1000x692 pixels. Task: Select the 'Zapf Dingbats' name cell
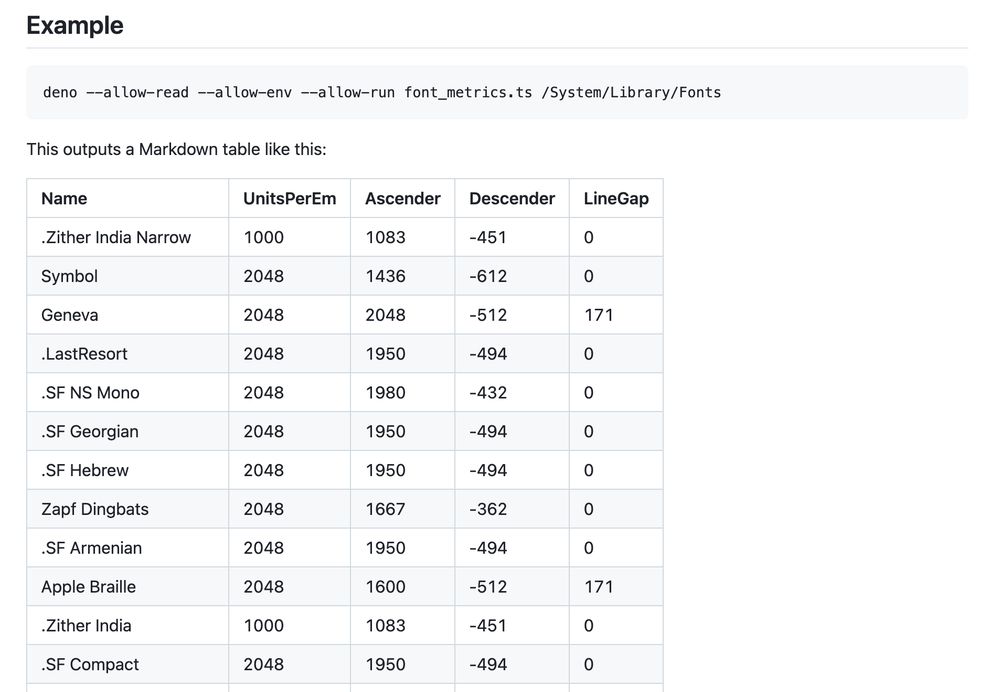pyautogui.click(x=128, y=510)
